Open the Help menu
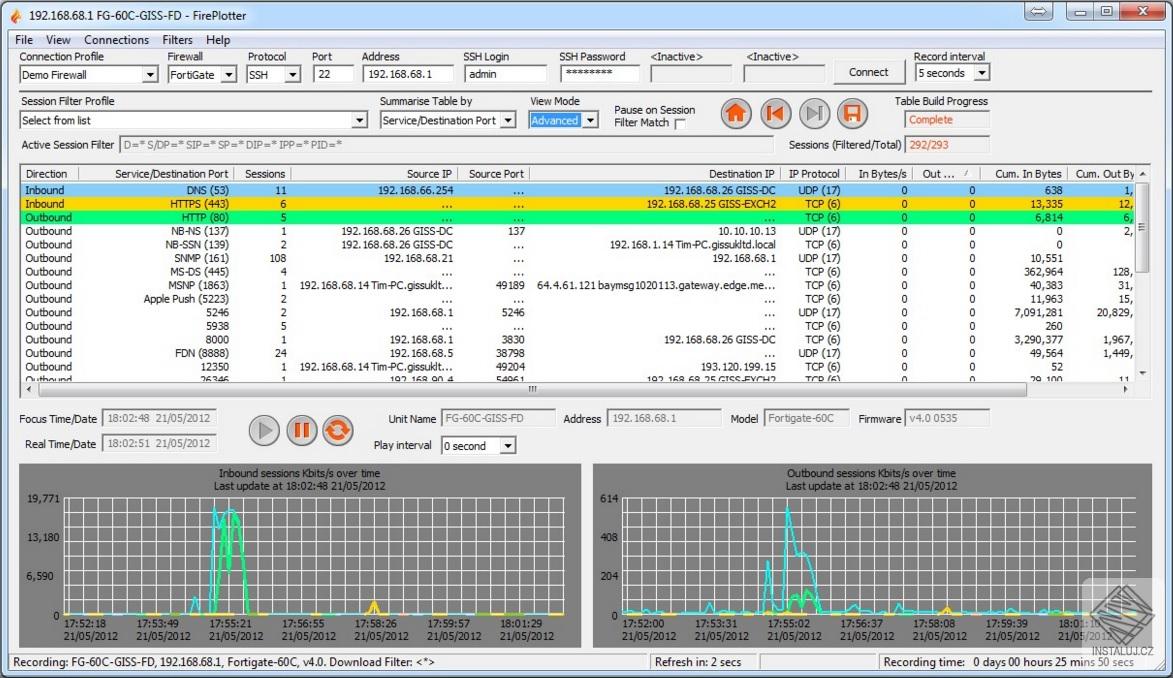The height and width of the screenshot is (678, 1173). (x=218, y=40)
